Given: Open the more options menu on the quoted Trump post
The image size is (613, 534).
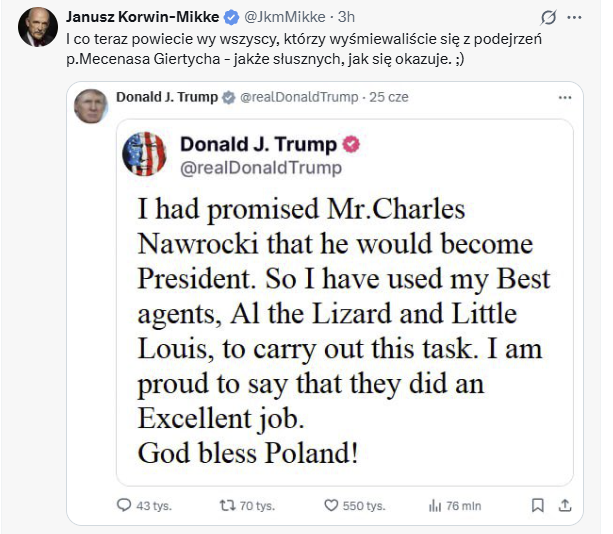Looking at the screenshot, I should pyautogui.click(x=565, y=97).
